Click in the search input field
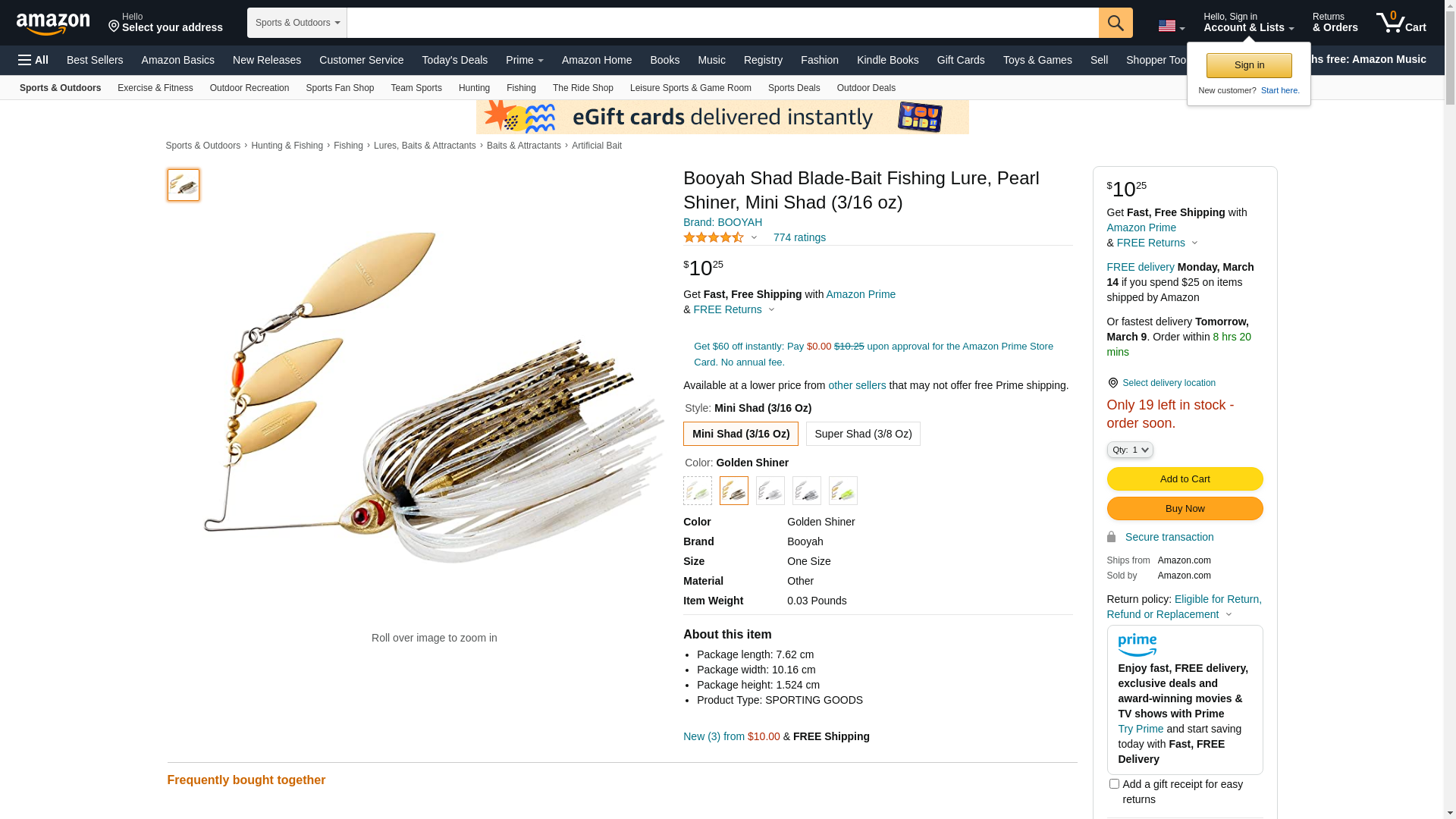Viewport: 1456px width, 819px height. [x=723, y=23]
